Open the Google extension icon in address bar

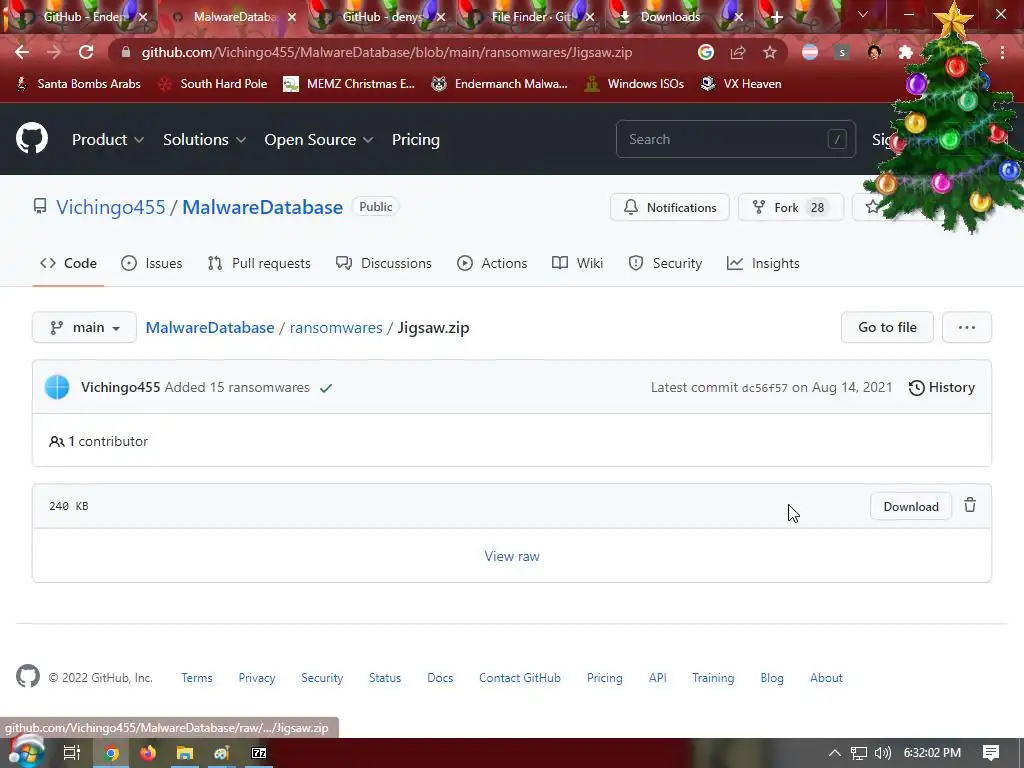point(705,52)
